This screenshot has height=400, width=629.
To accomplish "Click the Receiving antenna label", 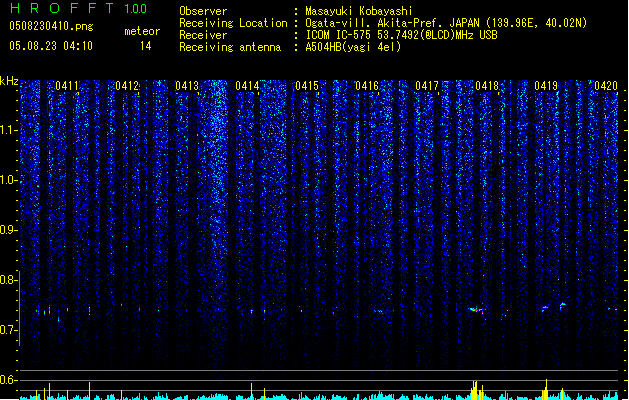I will tap(230, 47).
